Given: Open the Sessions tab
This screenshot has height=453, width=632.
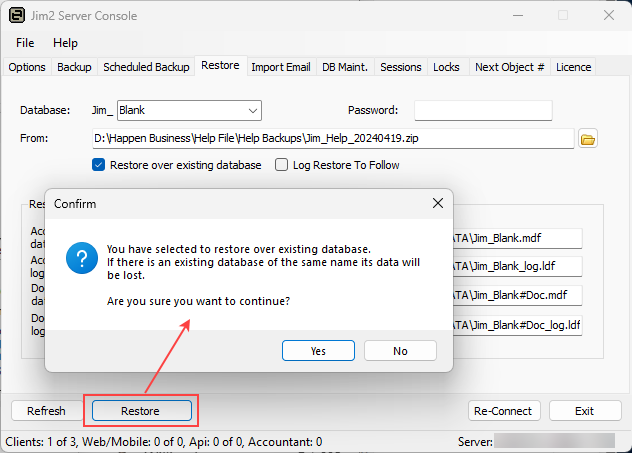Looking at the screenshot, I should pyautogui.click(x=401, y=67).
